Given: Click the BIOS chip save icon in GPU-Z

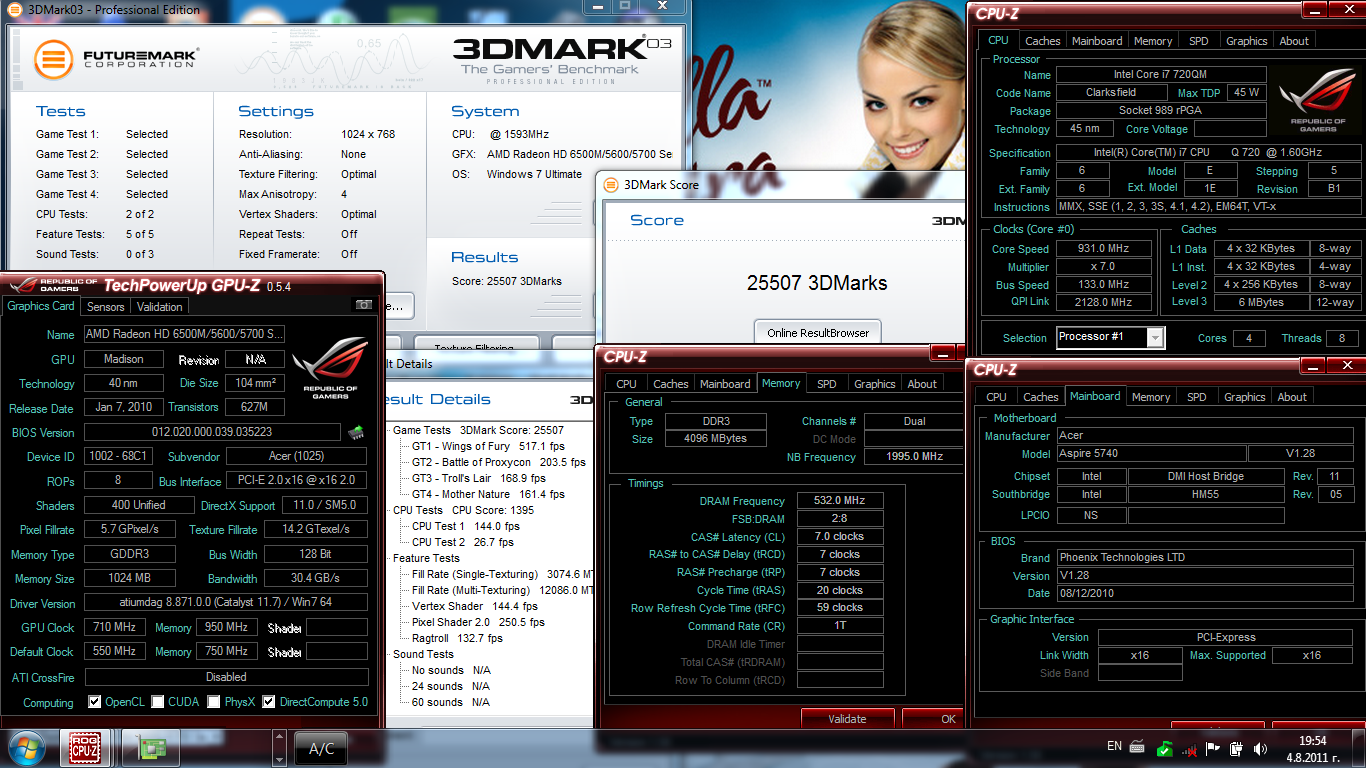Looking at the screenshot, I should pos(355,432).
